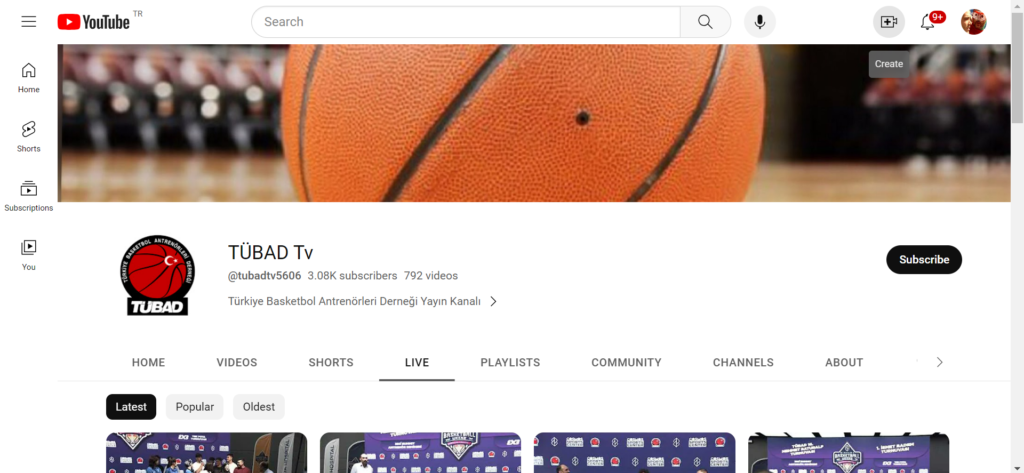Start voice search with microphone
The height and width of the screenshot is (473, 1024).
click(760, 22)
